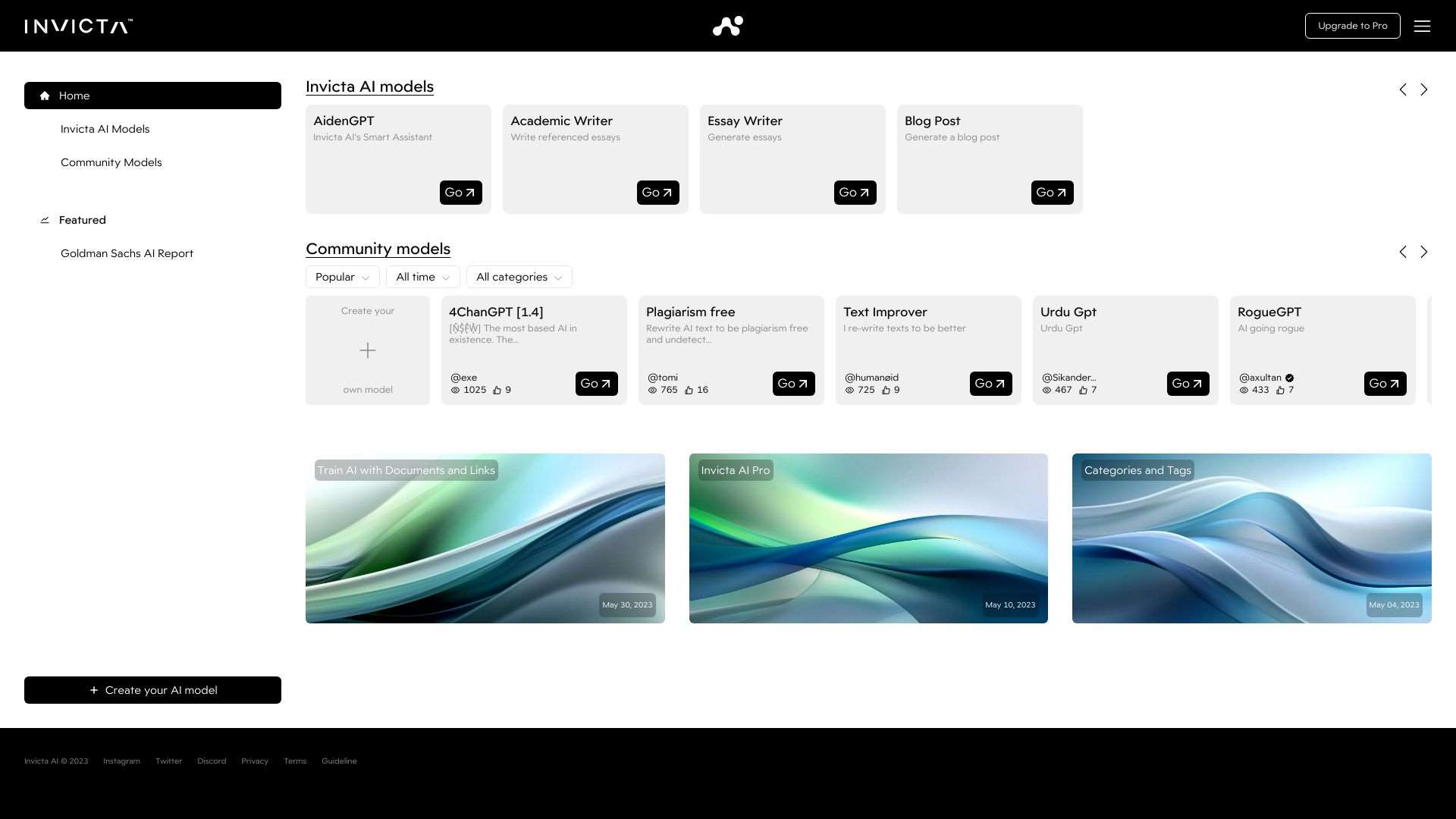Go to Community Models sidebar item
This screenshot has height=819, width=1456.
coord(111,162)
